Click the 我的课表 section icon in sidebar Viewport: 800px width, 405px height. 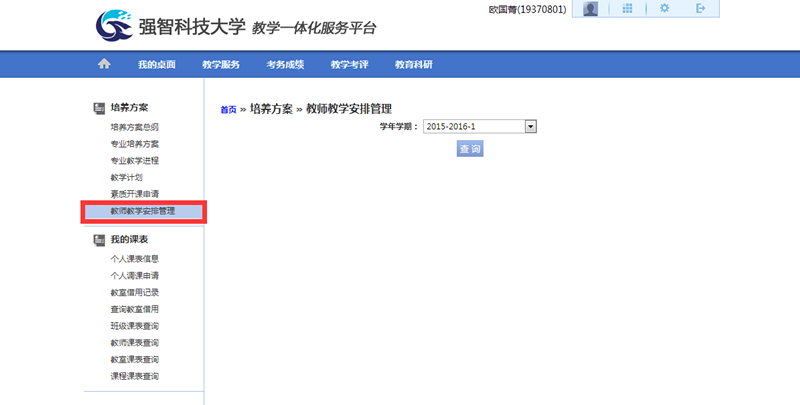[x=99, y=240]
